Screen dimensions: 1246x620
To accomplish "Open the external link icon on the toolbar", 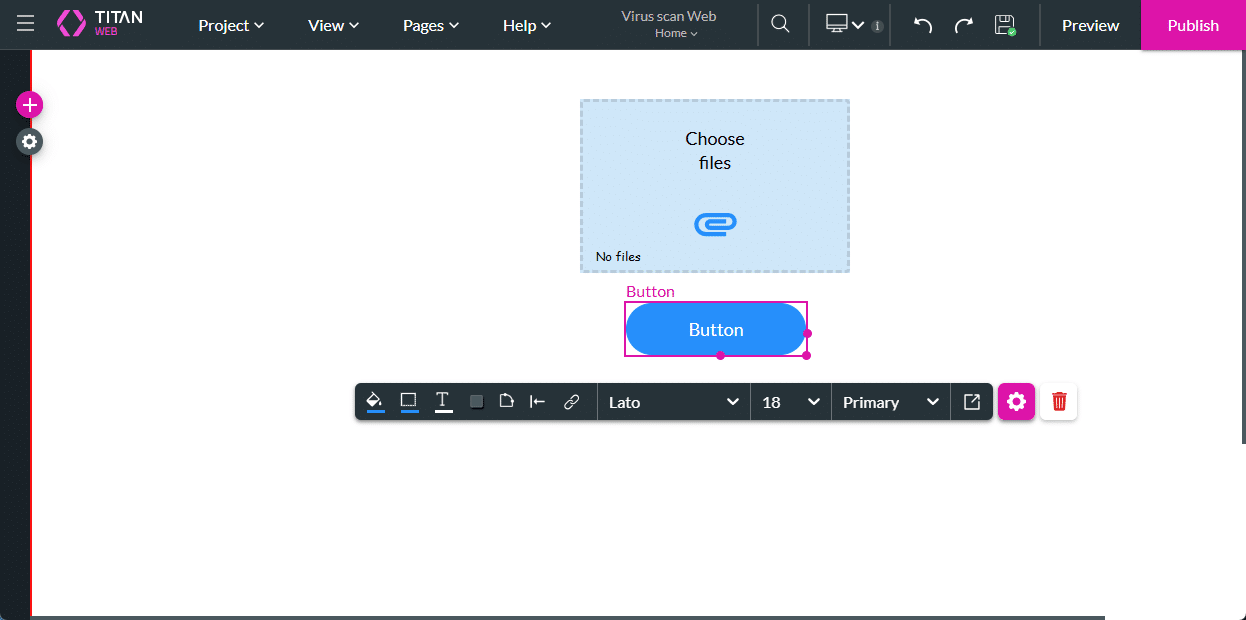I will (x=971, y=401).
